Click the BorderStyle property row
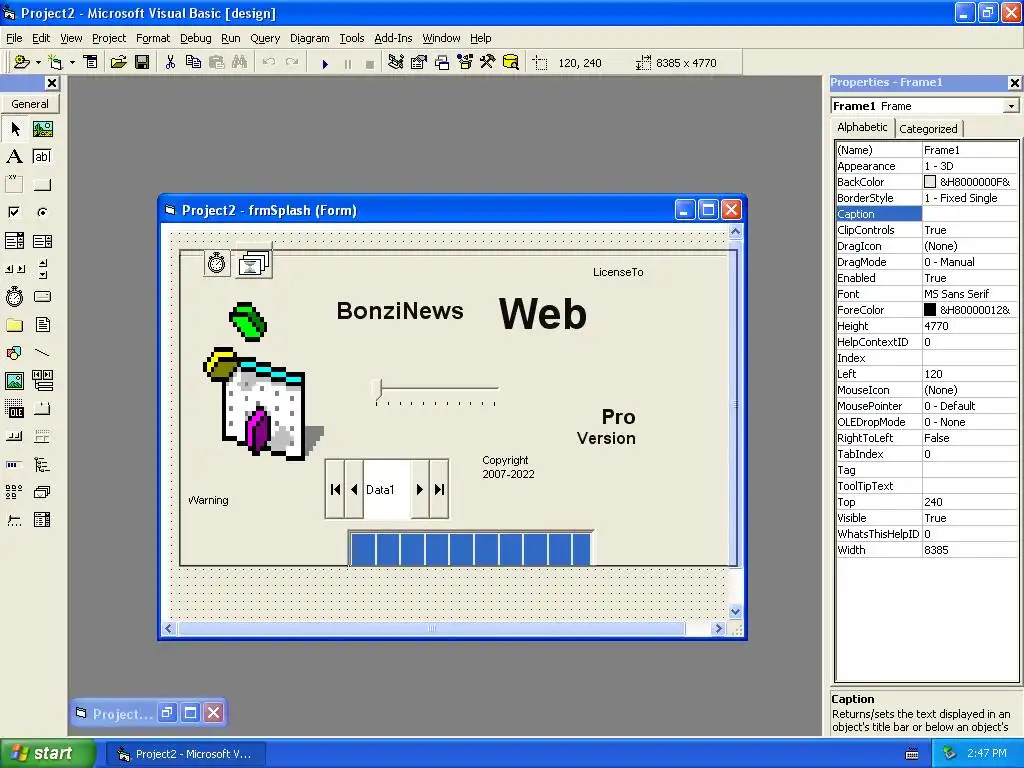The width and height of the screenshot is (1024, 768). [x=926, y=198]
